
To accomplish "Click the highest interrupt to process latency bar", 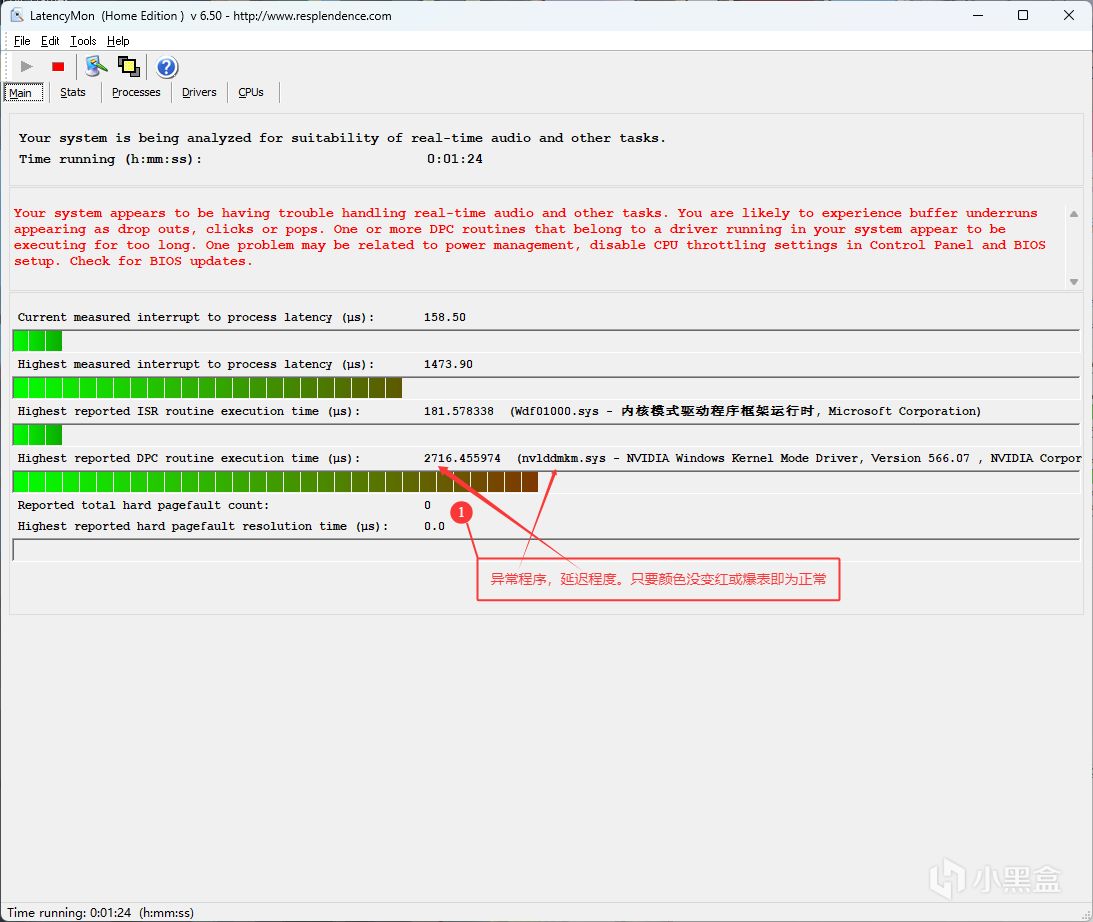I will click(546, 387).
